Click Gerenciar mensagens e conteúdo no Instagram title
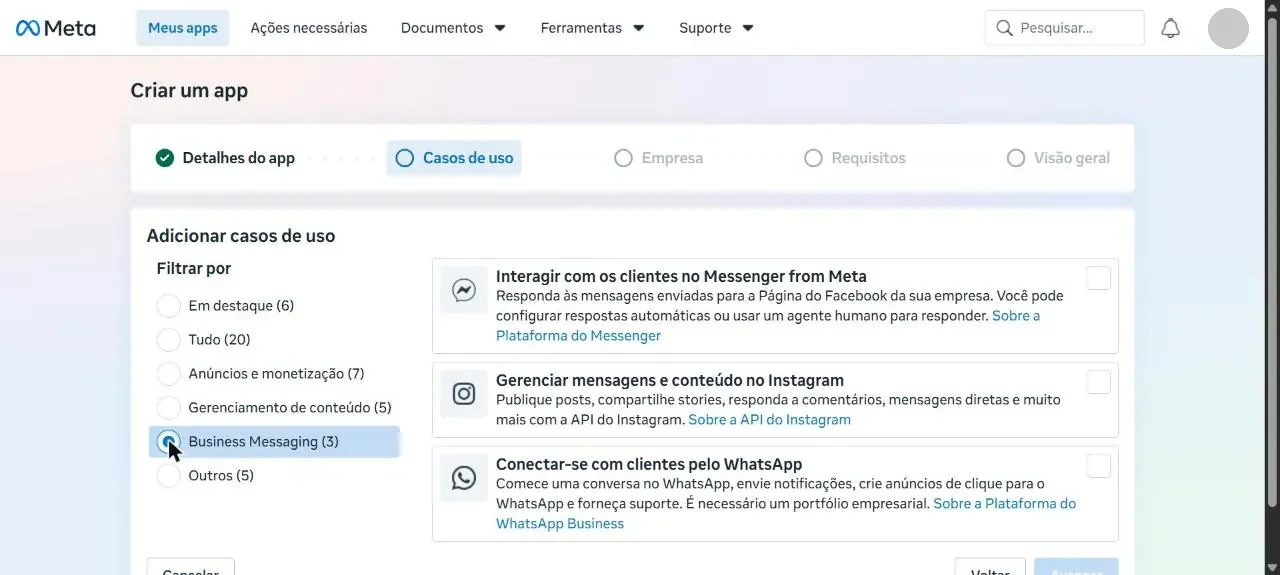This screenshot has width=1280, height=575. pos(670,380)
